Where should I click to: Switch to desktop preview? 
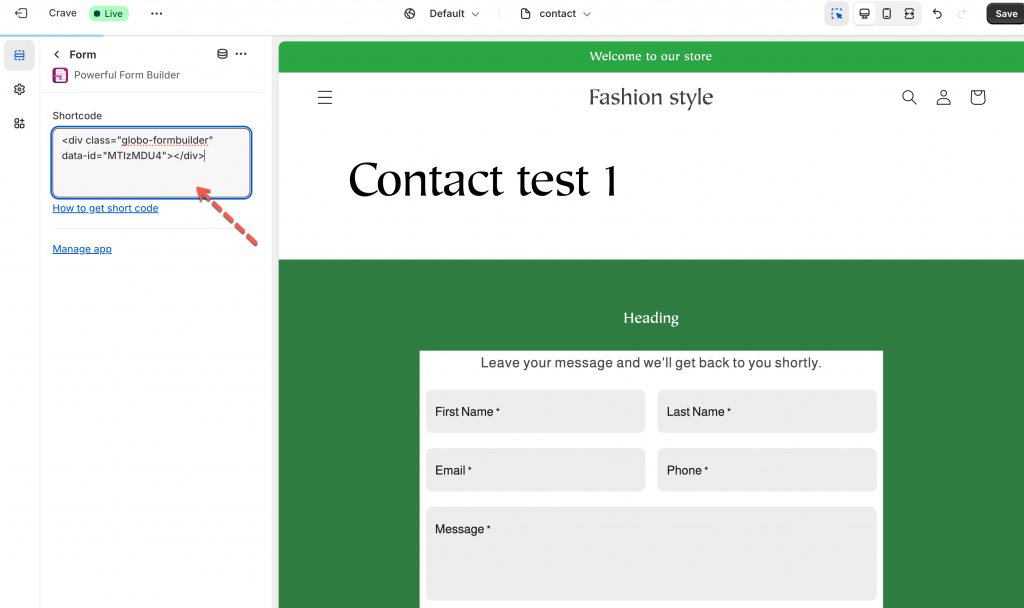[x=864, y=14]
